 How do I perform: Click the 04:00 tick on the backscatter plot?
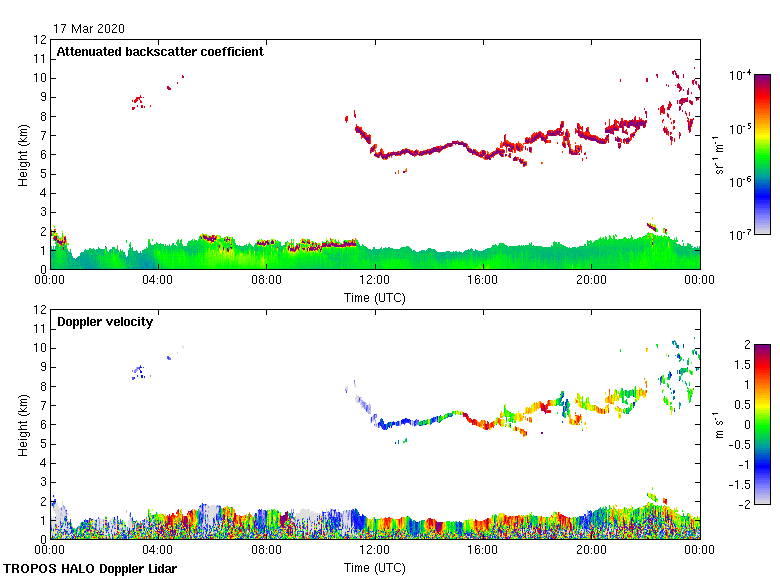[x=158, y=280]
